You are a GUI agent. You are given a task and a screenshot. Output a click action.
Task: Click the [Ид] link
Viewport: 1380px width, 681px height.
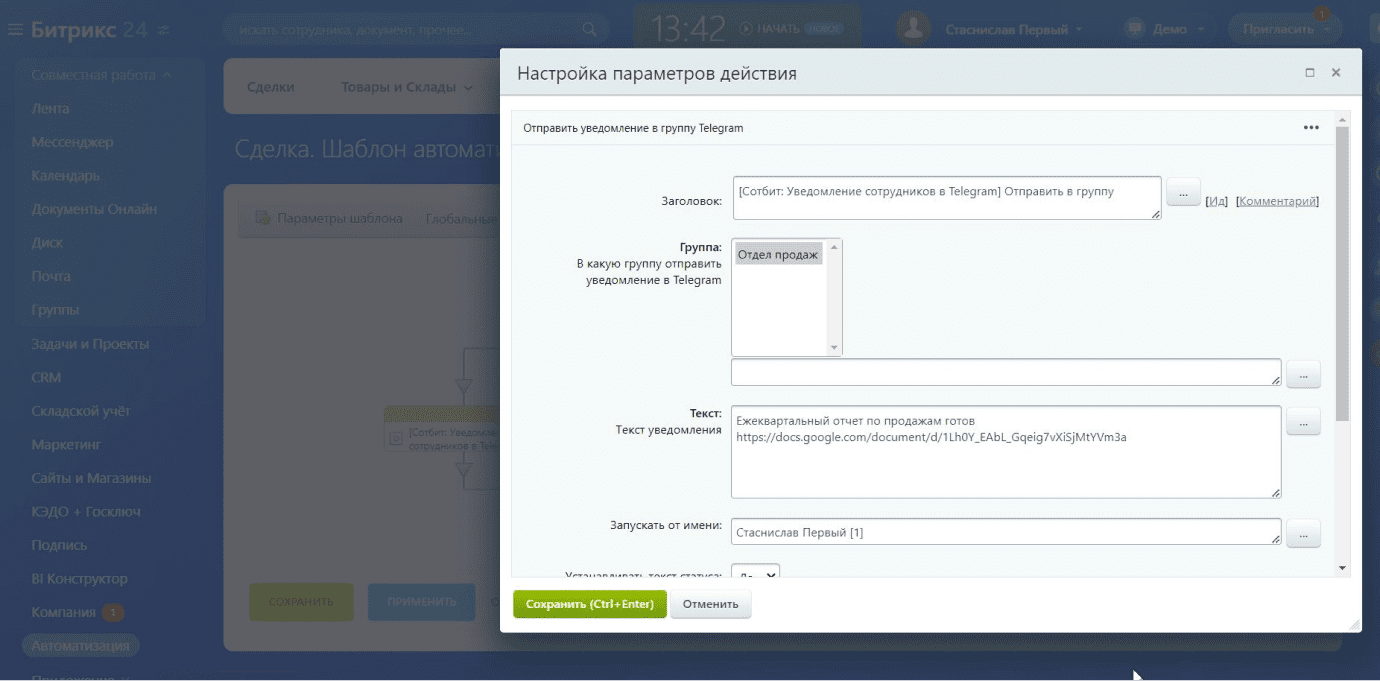pyautogui.click(x=1216, y=201)
